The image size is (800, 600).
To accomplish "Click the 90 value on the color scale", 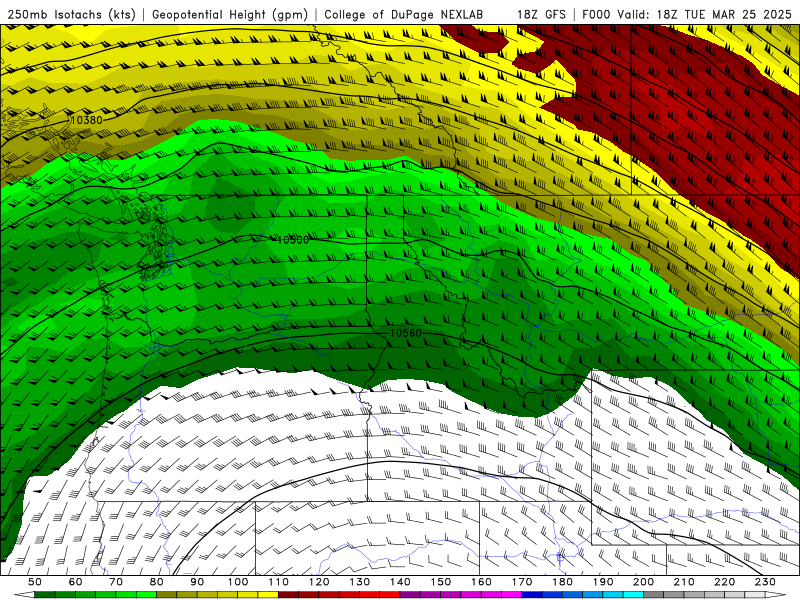I will tap(197, 582).
